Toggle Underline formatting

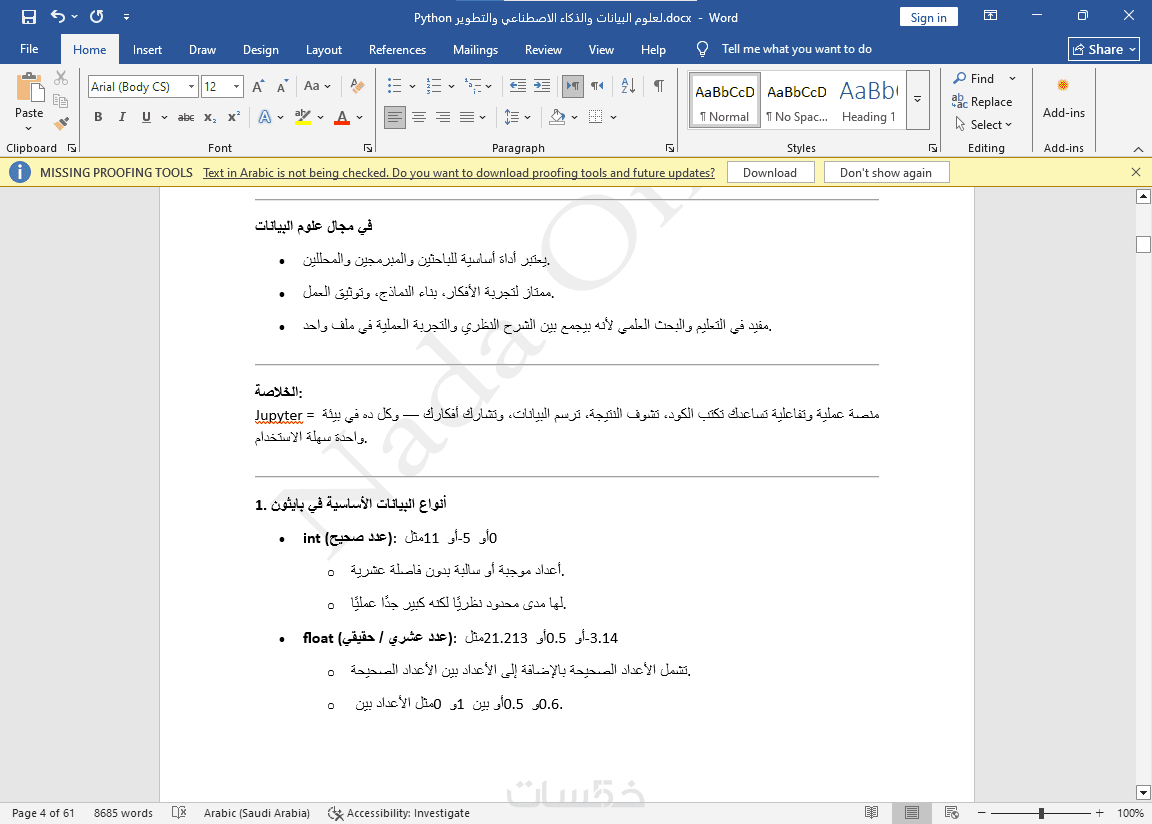146,118
